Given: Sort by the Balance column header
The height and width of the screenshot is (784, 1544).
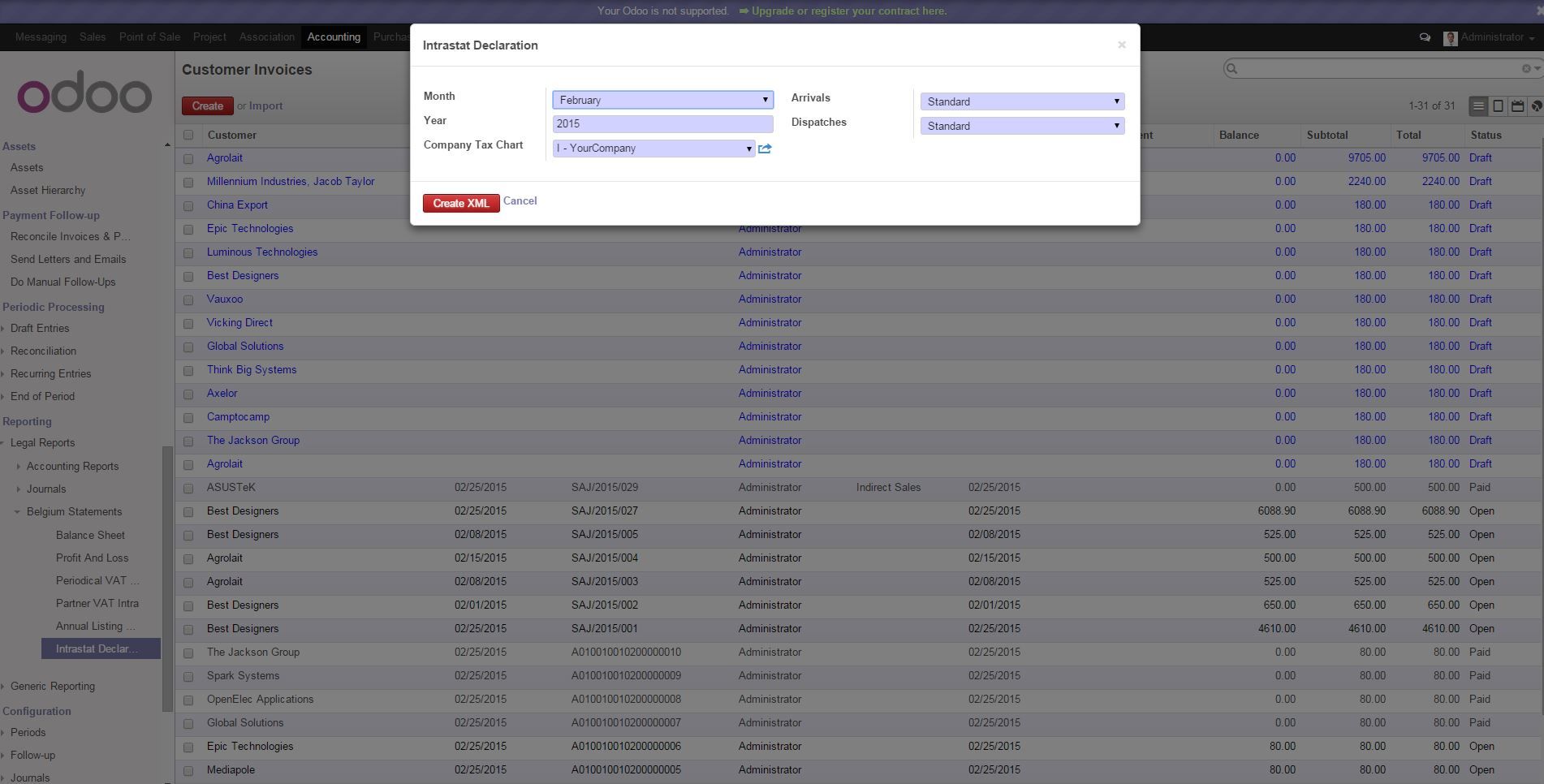Looking at the screenshot, I should coord(1239,135).
